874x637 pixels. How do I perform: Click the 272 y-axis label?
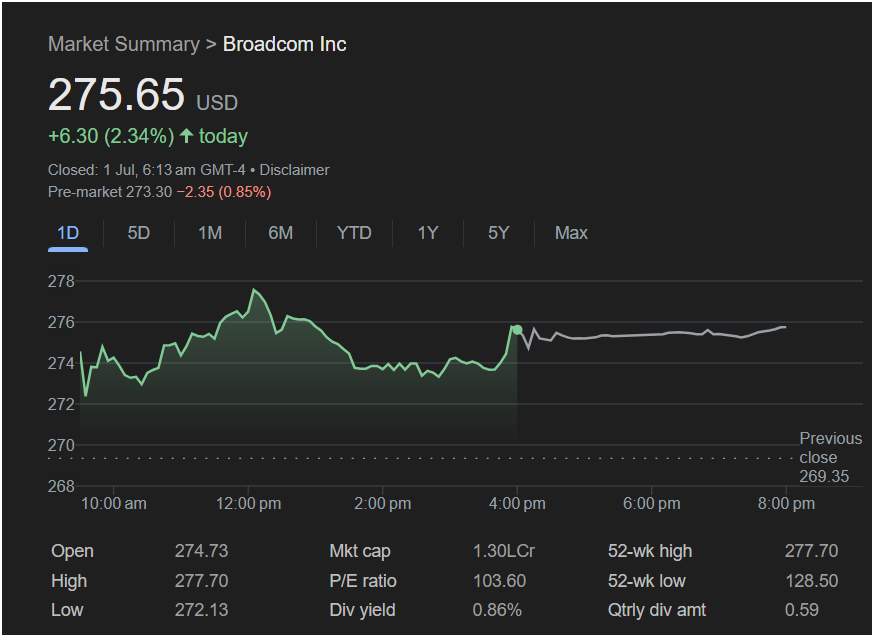[61, 404]
